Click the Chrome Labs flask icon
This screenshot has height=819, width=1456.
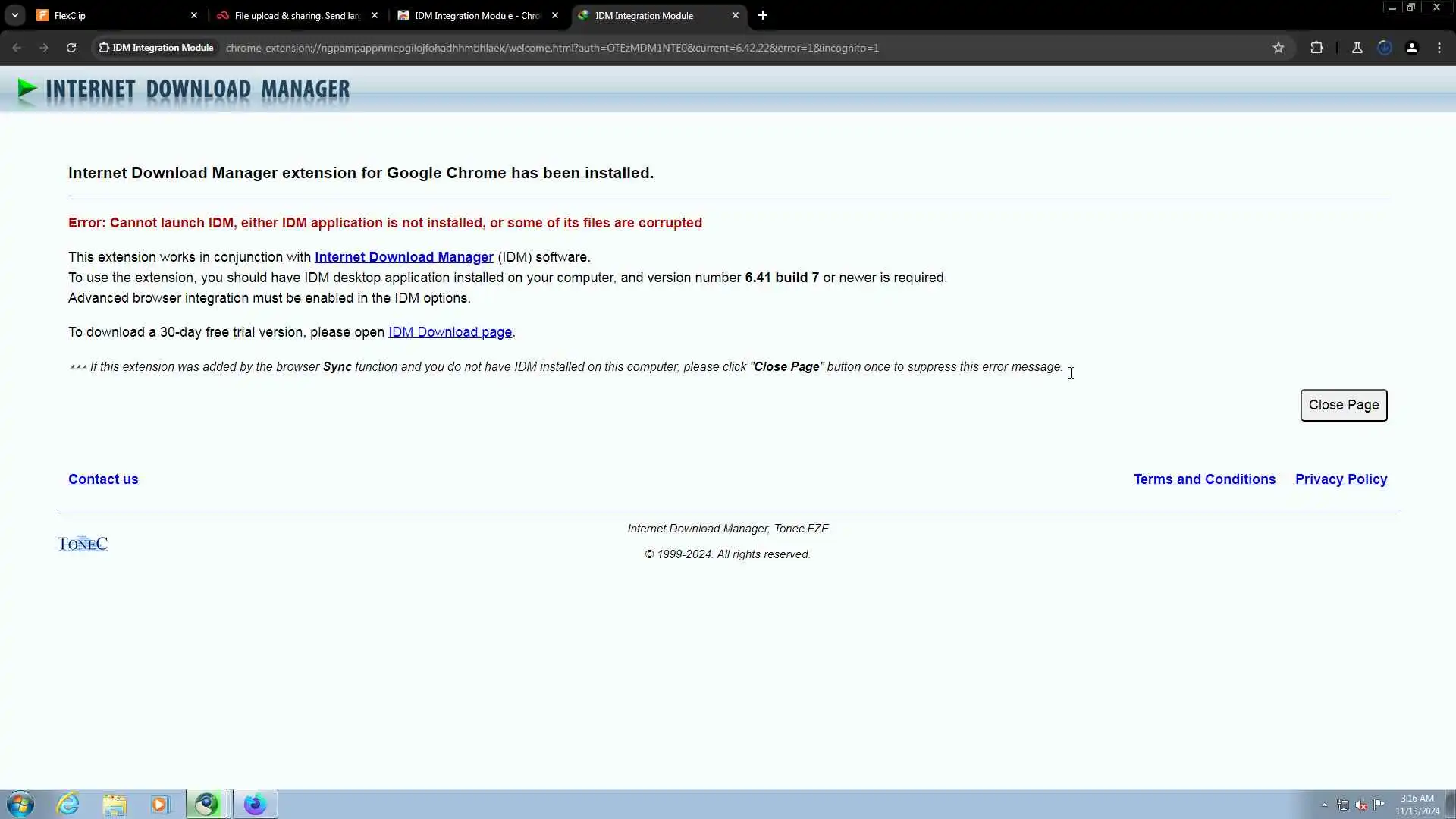pyautogui.click(x=1357, y=48)
